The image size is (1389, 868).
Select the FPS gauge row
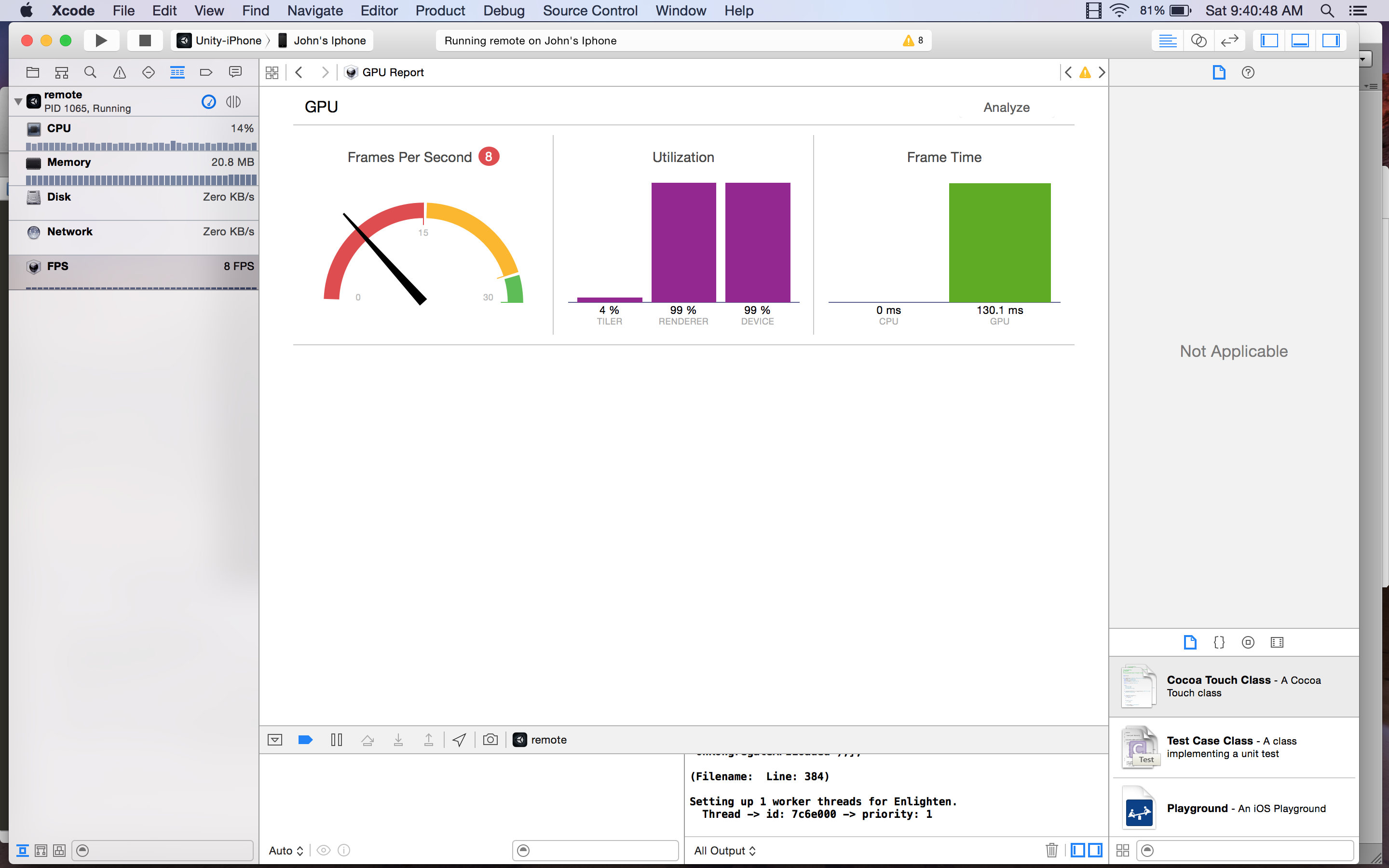(x=134, y=272)
